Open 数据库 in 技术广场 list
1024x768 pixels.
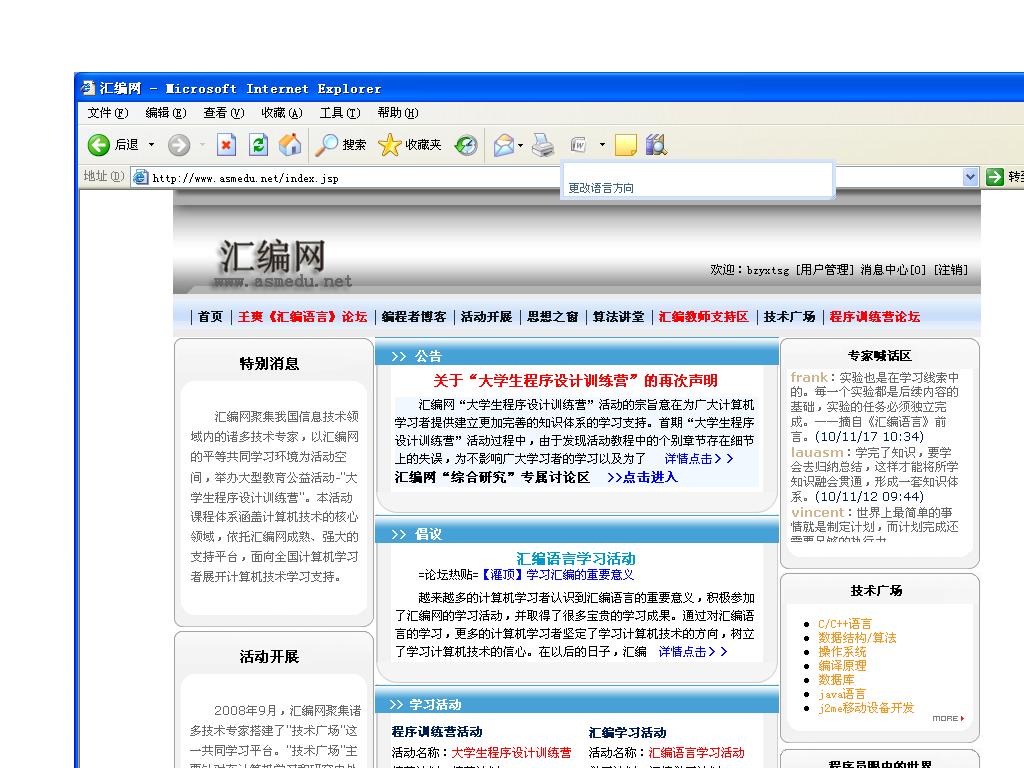pyautogui.click(x=836, y=680)
